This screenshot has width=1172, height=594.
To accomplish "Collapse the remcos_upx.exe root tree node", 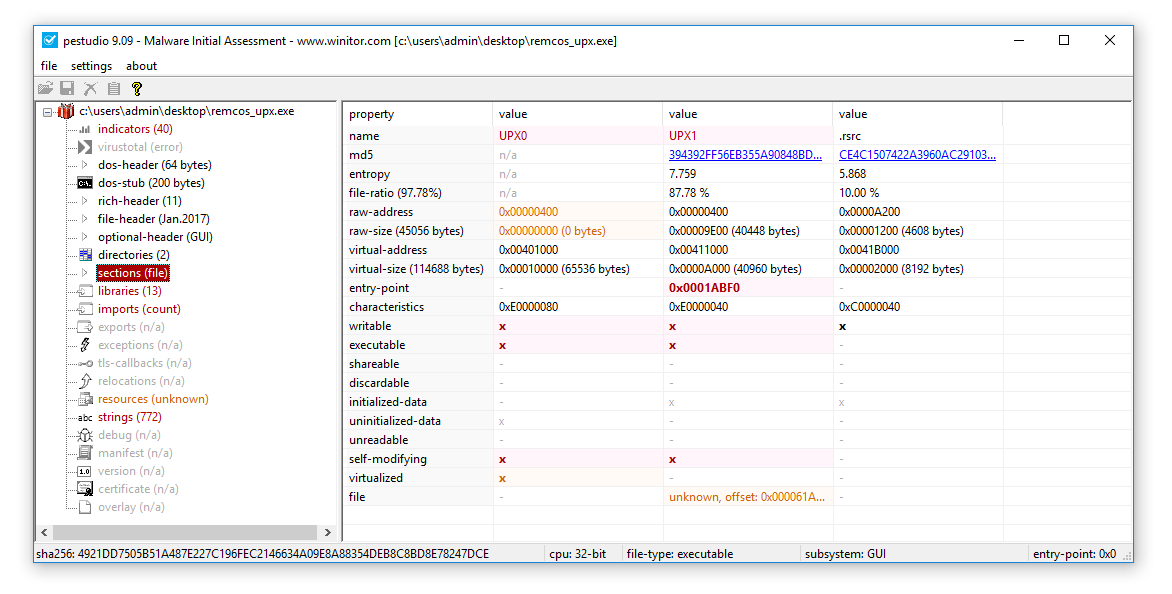I will point(47,111).
